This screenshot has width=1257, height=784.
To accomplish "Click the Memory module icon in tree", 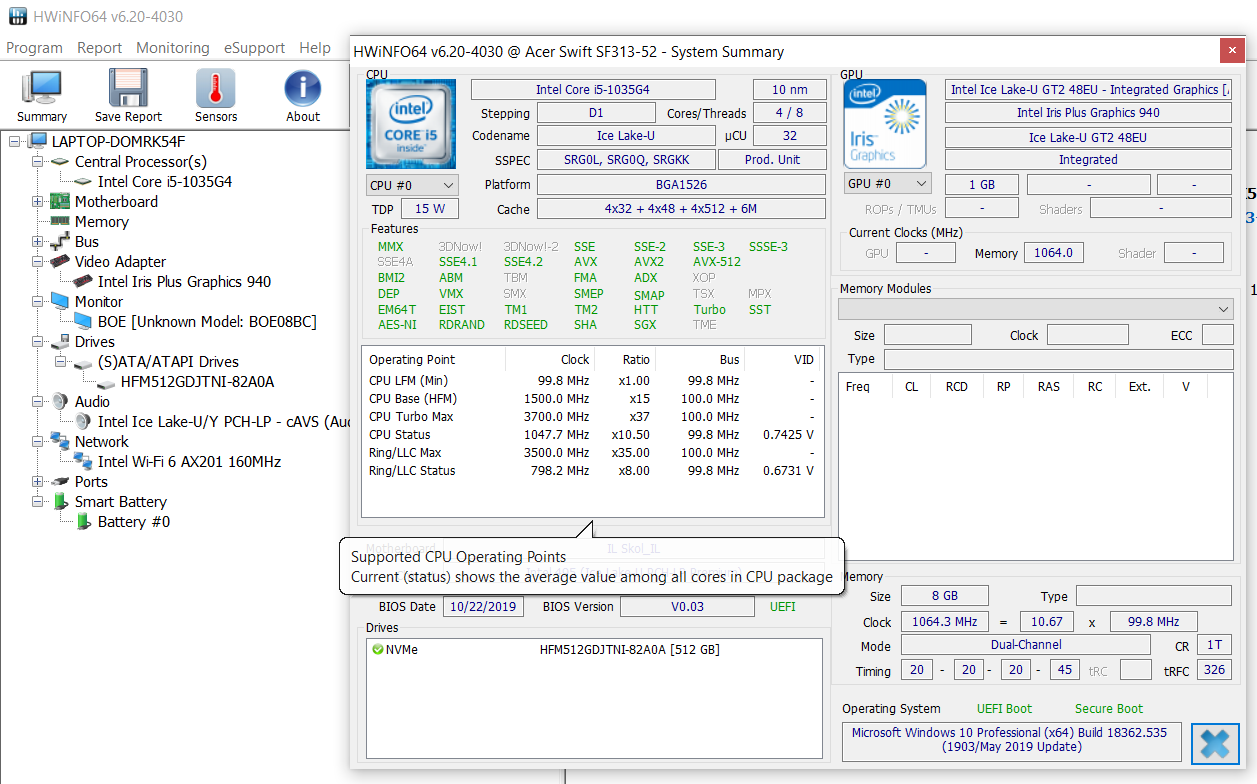I will [x=62, y=221].
